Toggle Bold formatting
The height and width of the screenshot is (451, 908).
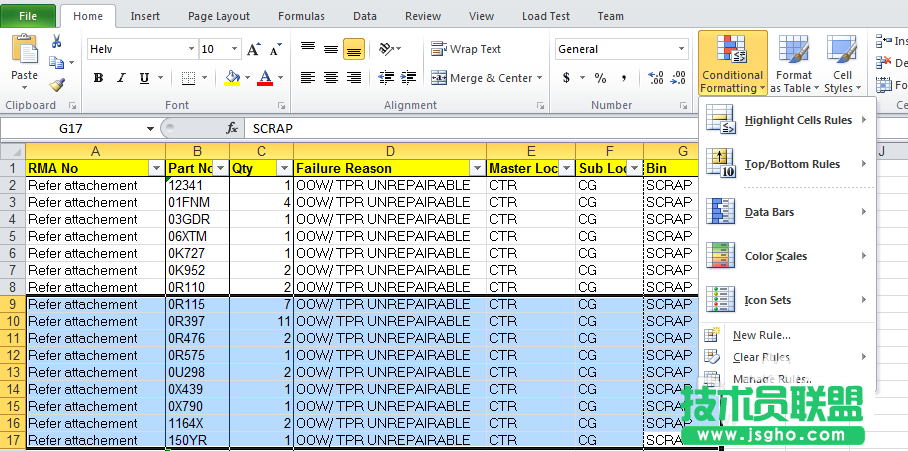[x=98, y=78]
